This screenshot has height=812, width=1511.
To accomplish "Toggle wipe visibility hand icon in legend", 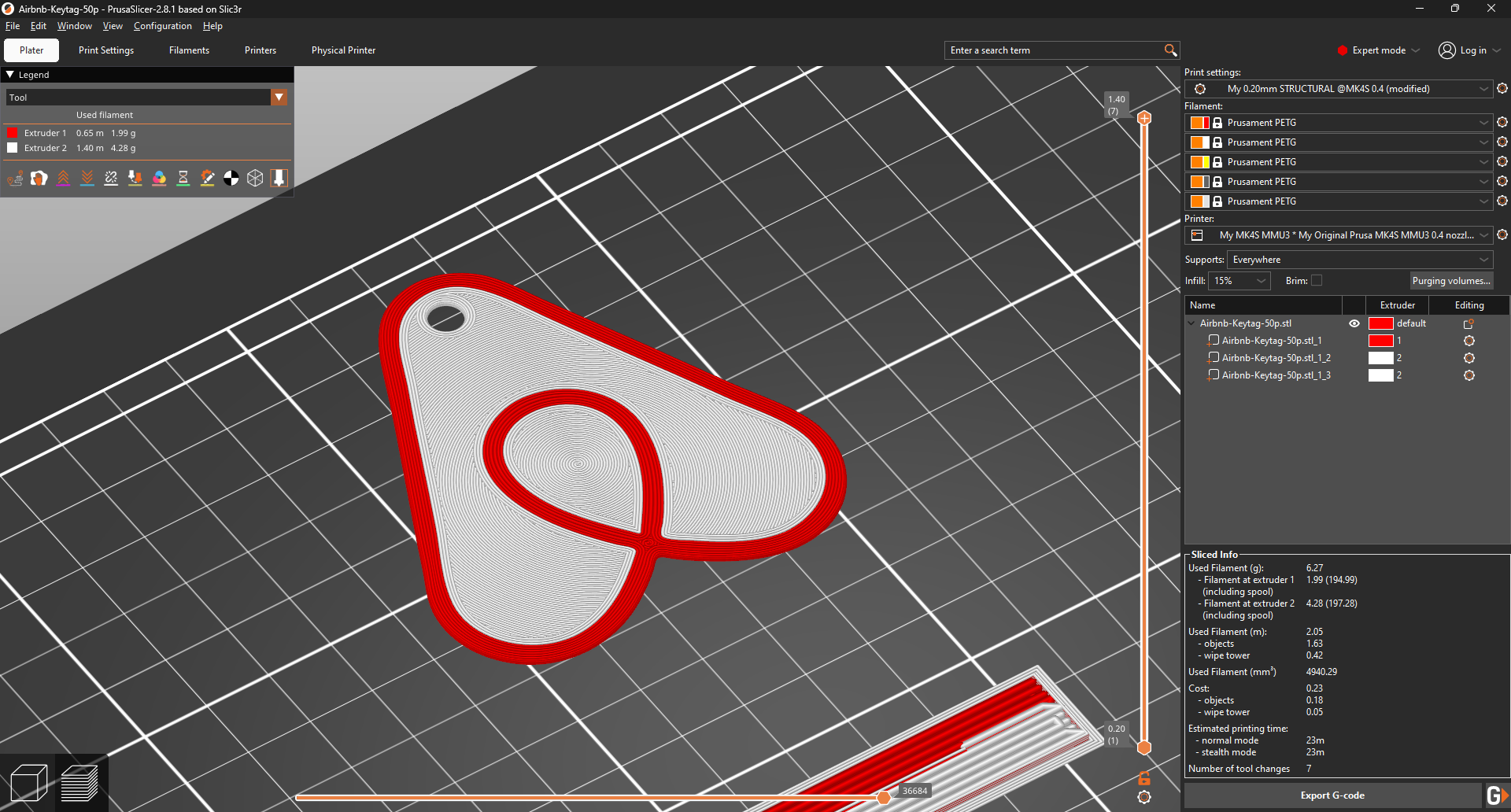I will pyautogui.click(x=39, y=179).
